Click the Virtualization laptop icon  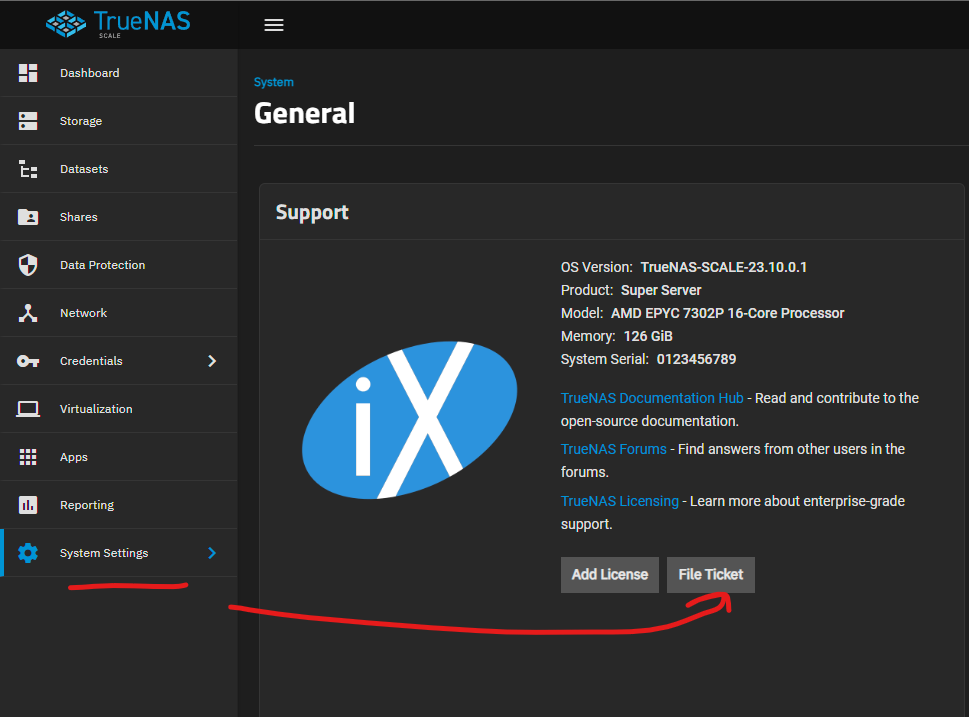click(28, 409)
